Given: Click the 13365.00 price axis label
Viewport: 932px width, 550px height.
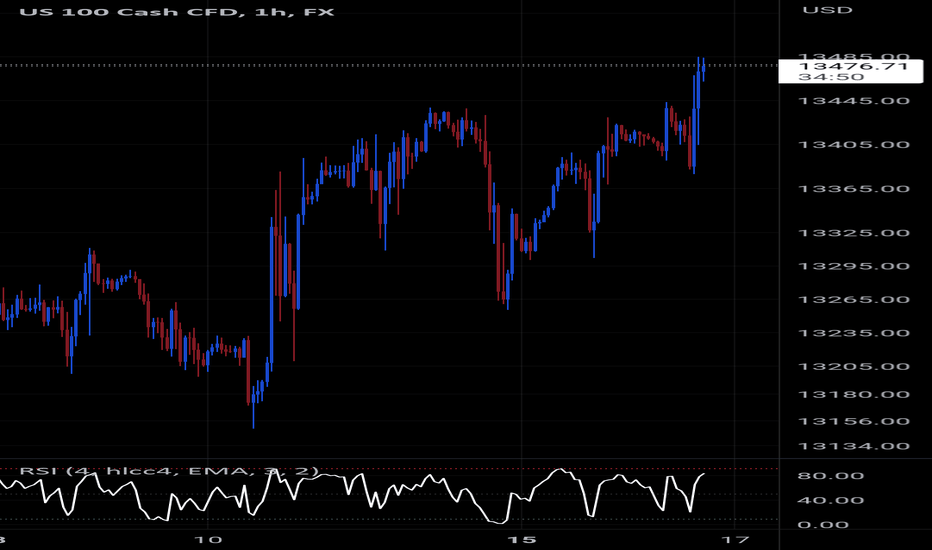Looking at the screenshot, I should pyautogui.click(x=854, y=189).
